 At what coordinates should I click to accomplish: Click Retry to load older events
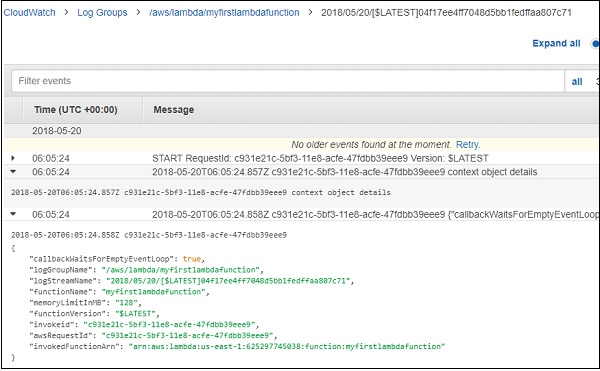(x=468, y=145)
